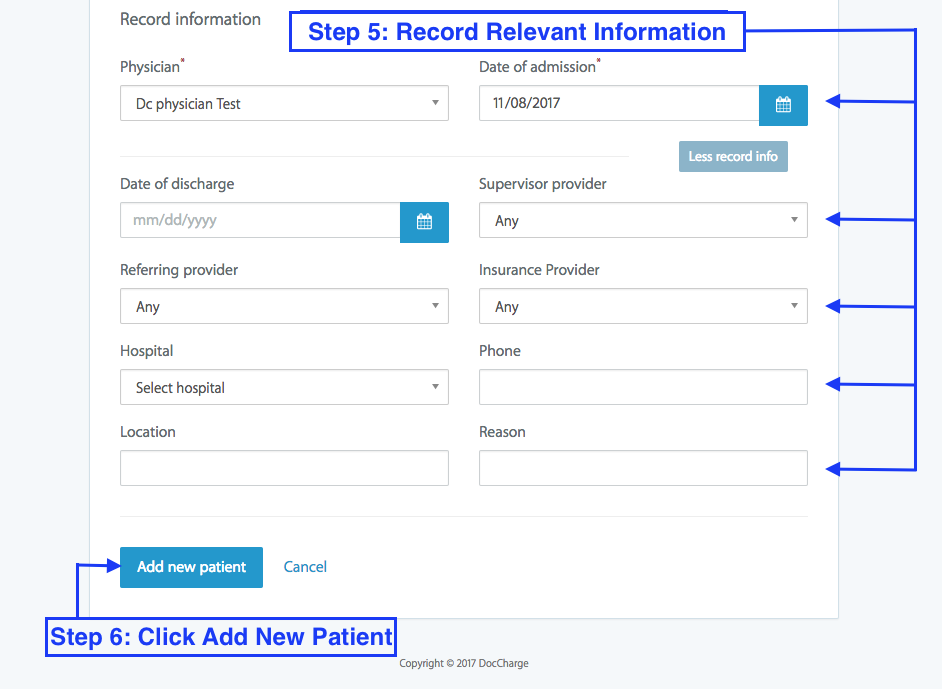Click the Cancel link
This screenshot has height=689, width=942.
(x=305, y=567)
